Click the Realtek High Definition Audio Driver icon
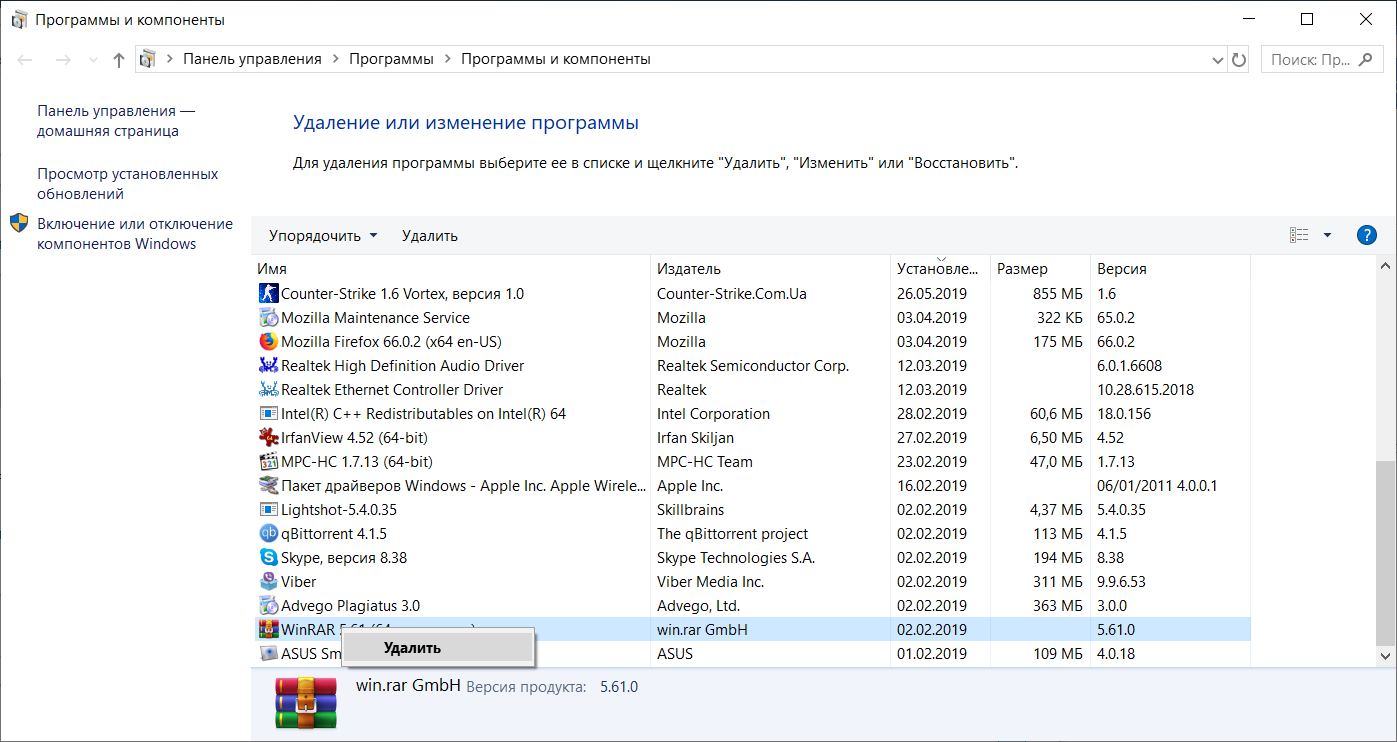Image resolution: width=1397 pixels, height=742 pixels. pos(268,366)
